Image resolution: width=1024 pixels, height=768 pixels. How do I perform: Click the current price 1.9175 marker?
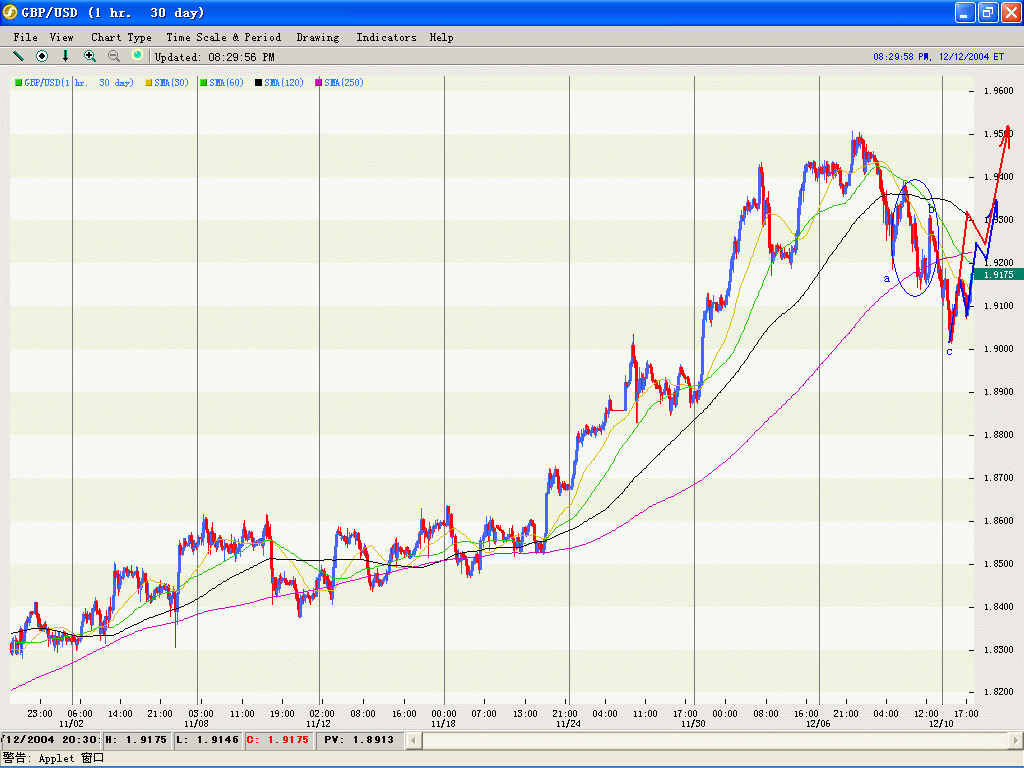tap(999, 274)
